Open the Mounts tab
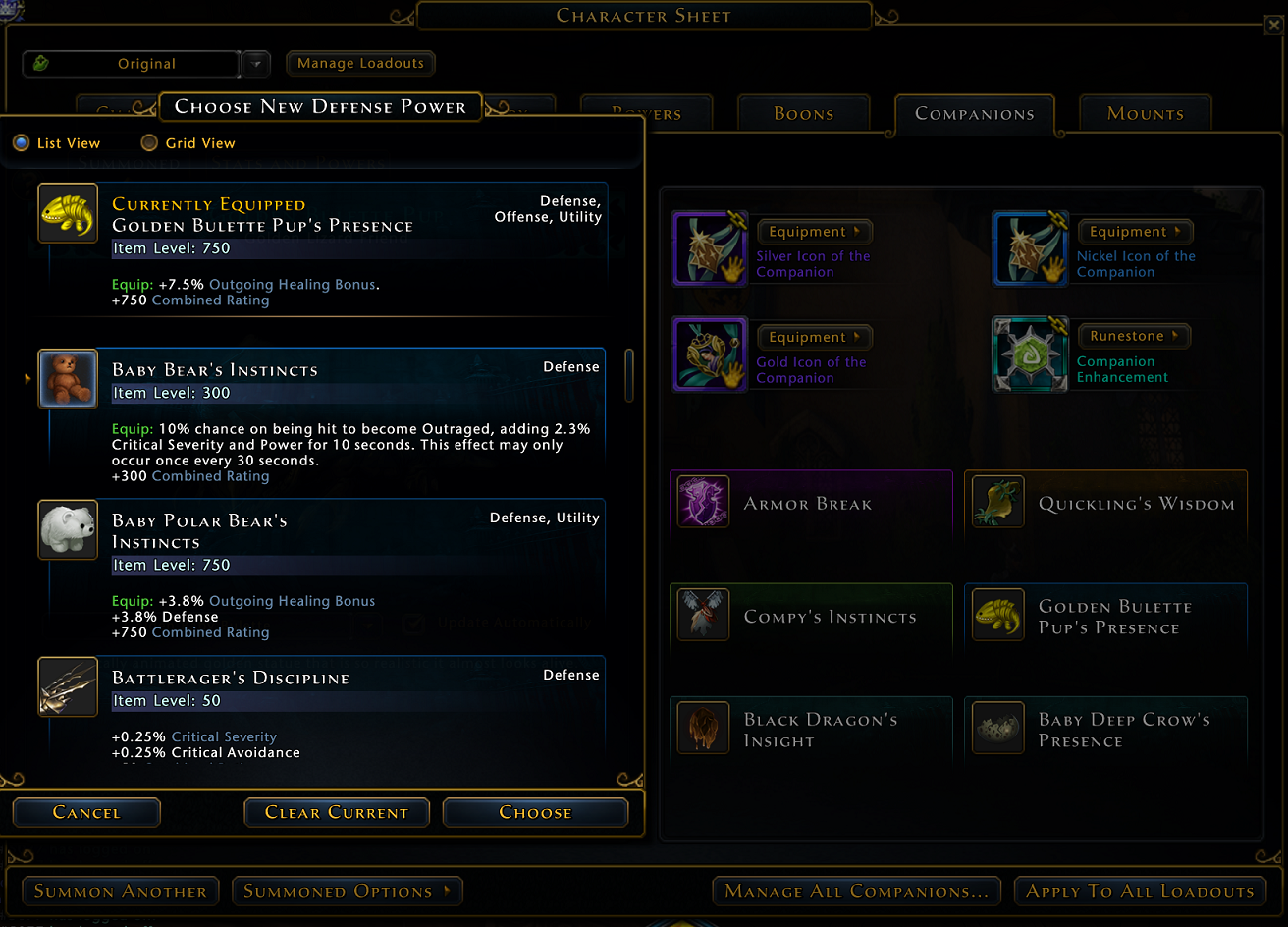 coord(1145,114)
